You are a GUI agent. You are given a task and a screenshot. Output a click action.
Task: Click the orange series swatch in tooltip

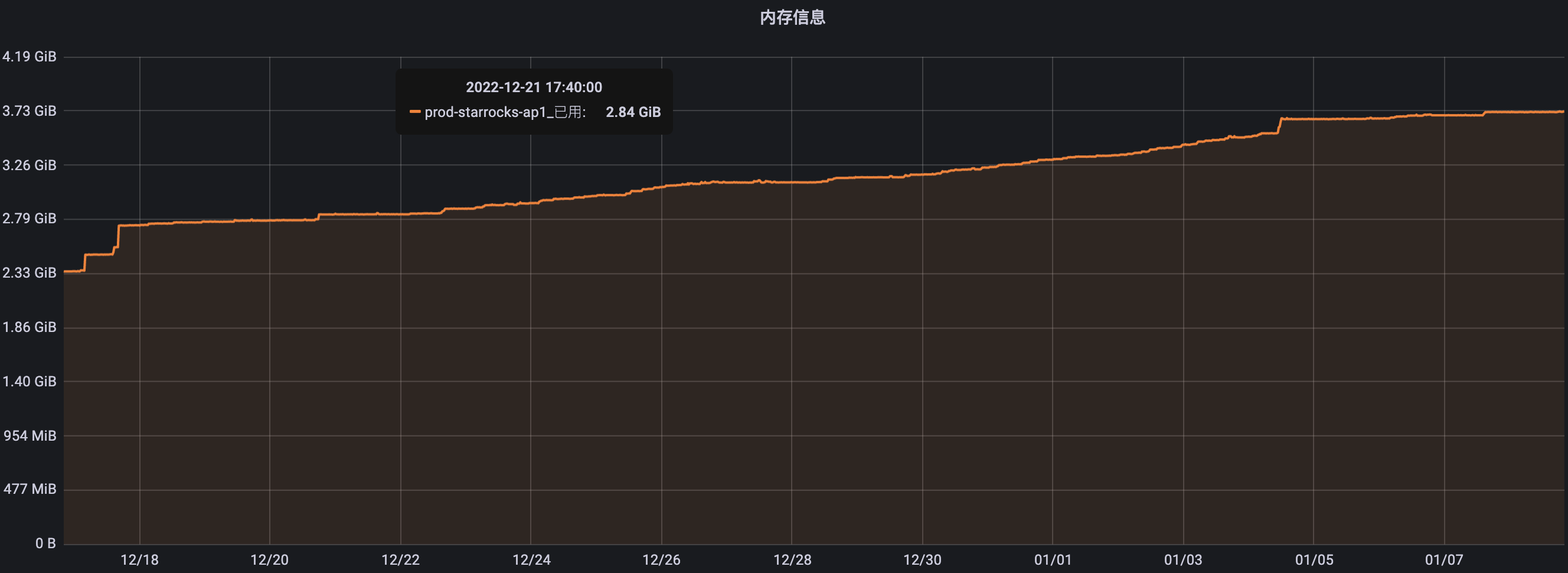[x=415, y=112]
